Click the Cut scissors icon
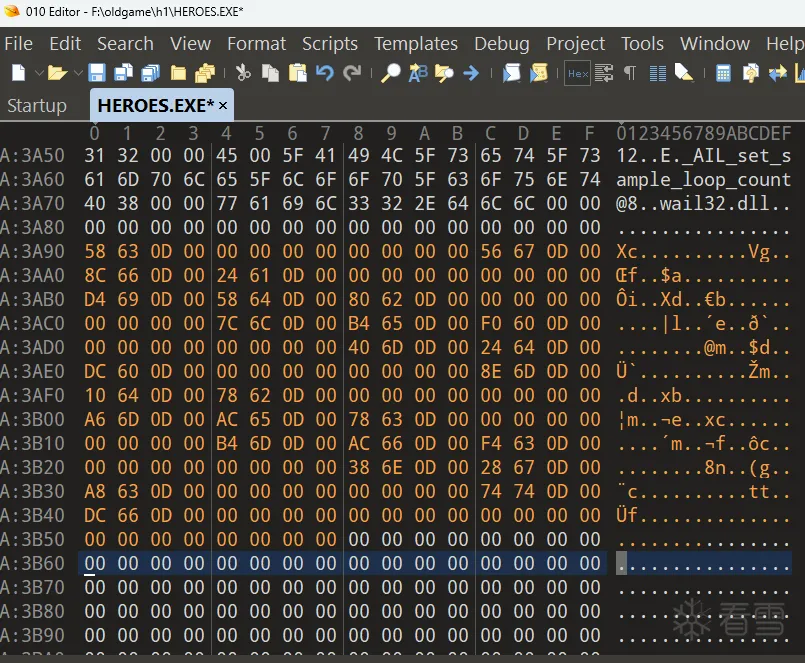805x663 pixels. tap(243, 73)
